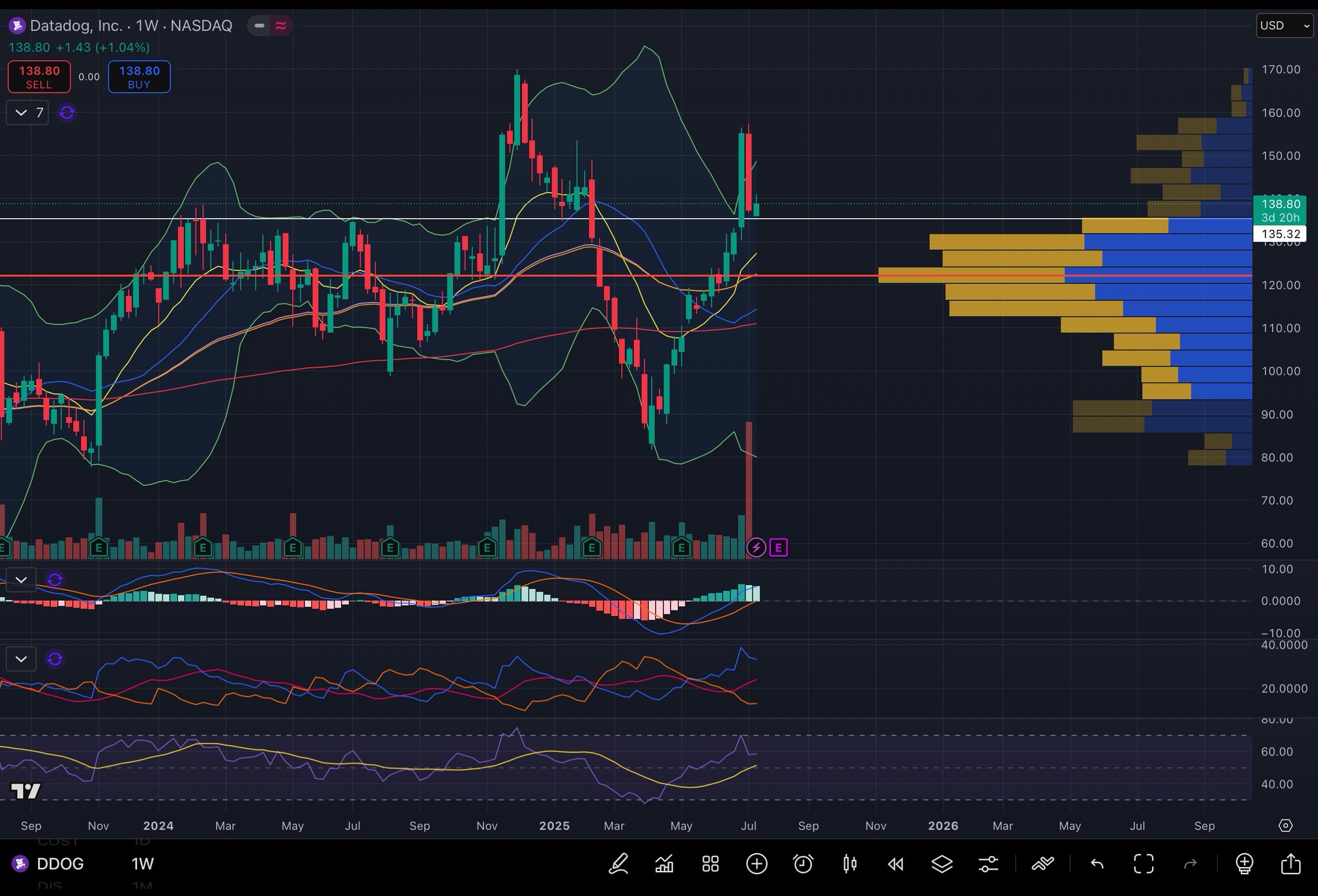
Task: Open the DDOG symbol search
Action: point(59,864)
